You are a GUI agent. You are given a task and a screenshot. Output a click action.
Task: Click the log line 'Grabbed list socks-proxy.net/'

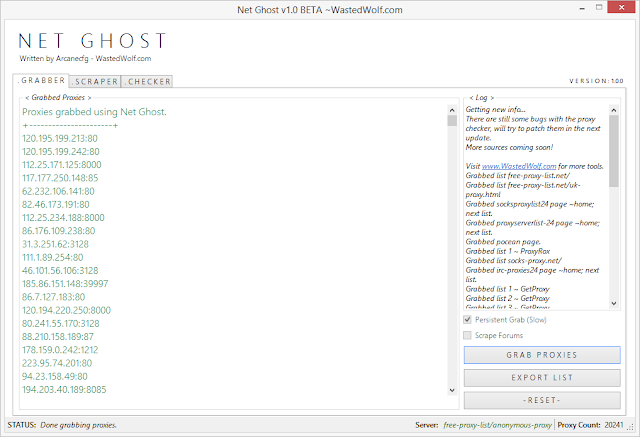(x=513, y=260)
